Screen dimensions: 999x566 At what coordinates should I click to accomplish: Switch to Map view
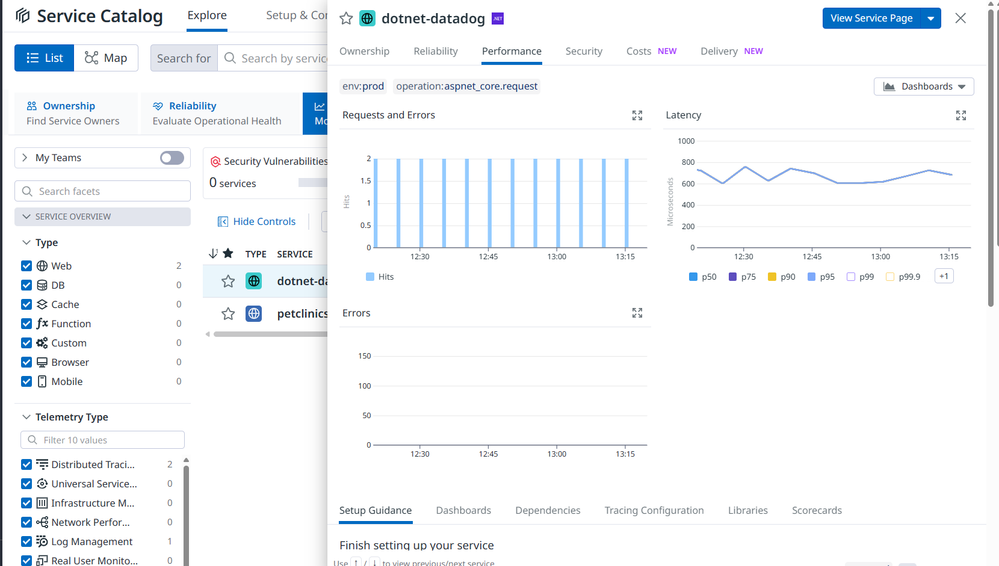(106, 58)
